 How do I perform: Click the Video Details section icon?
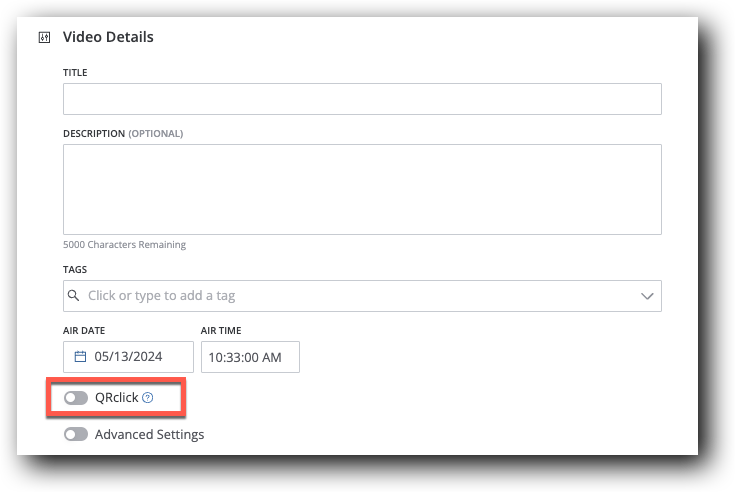[44, 38]
